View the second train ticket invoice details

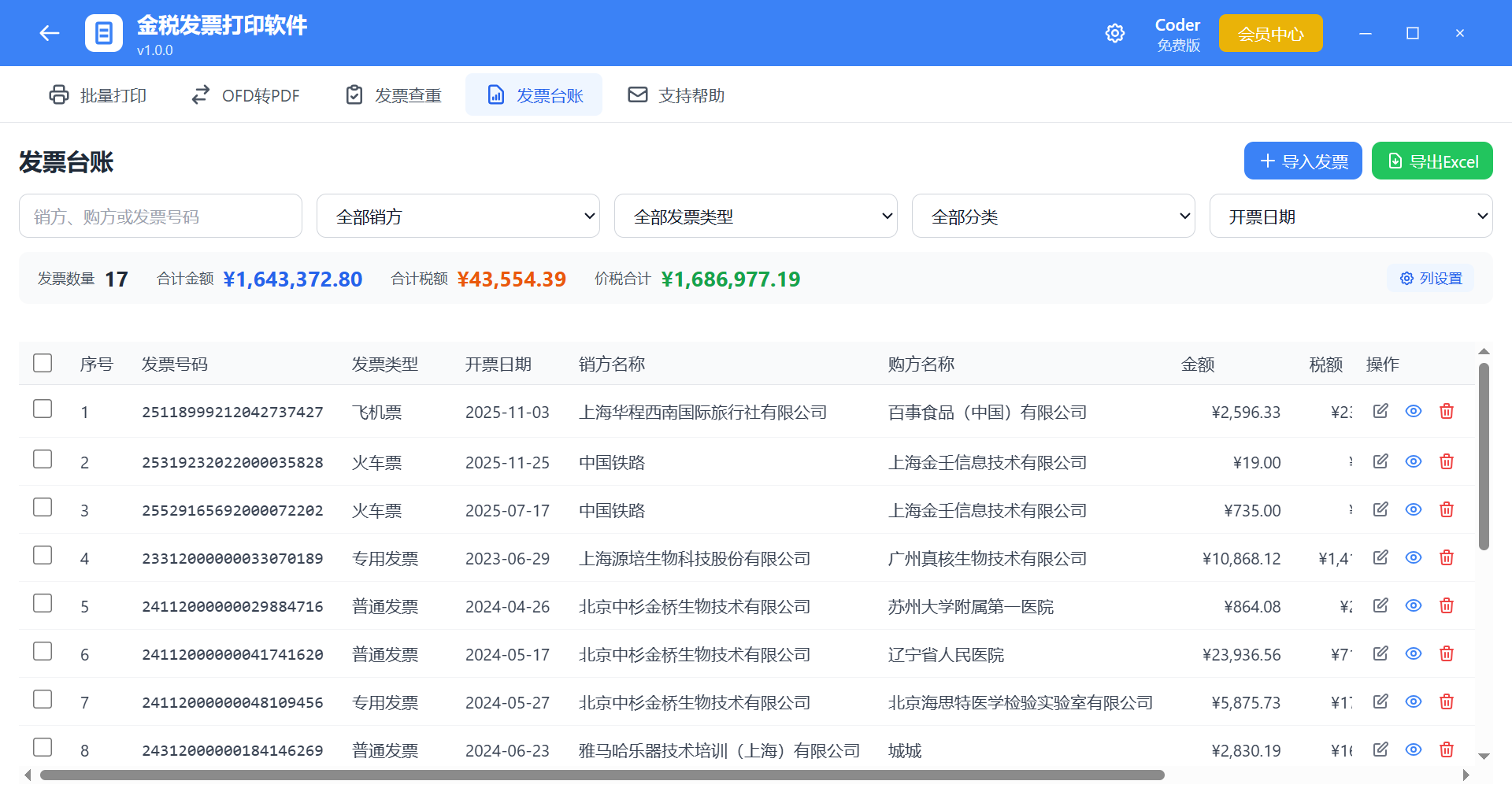click(x=1413, y=509)
